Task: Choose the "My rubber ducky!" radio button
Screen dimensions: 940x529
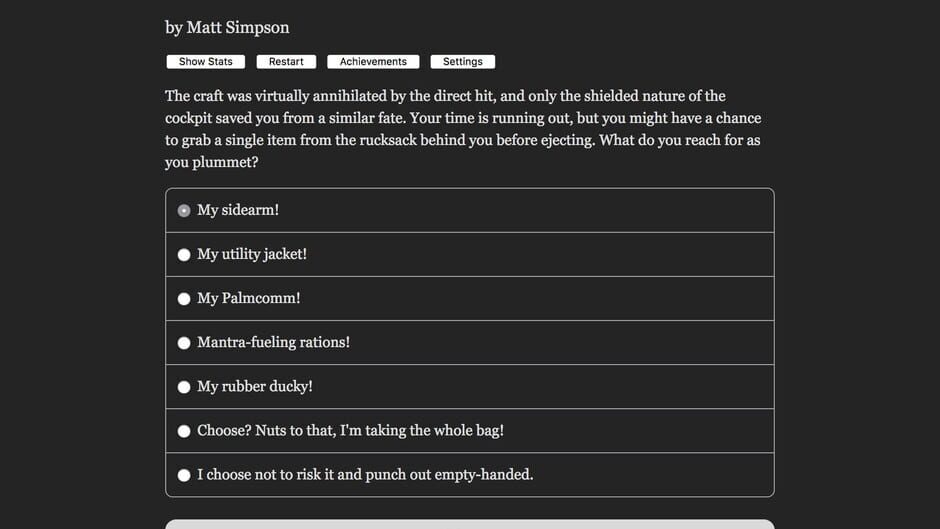Action: (184, 387)
